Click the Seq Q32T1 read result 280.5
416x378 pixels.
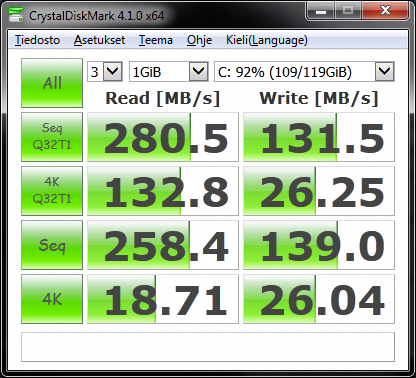coord(163,137)
